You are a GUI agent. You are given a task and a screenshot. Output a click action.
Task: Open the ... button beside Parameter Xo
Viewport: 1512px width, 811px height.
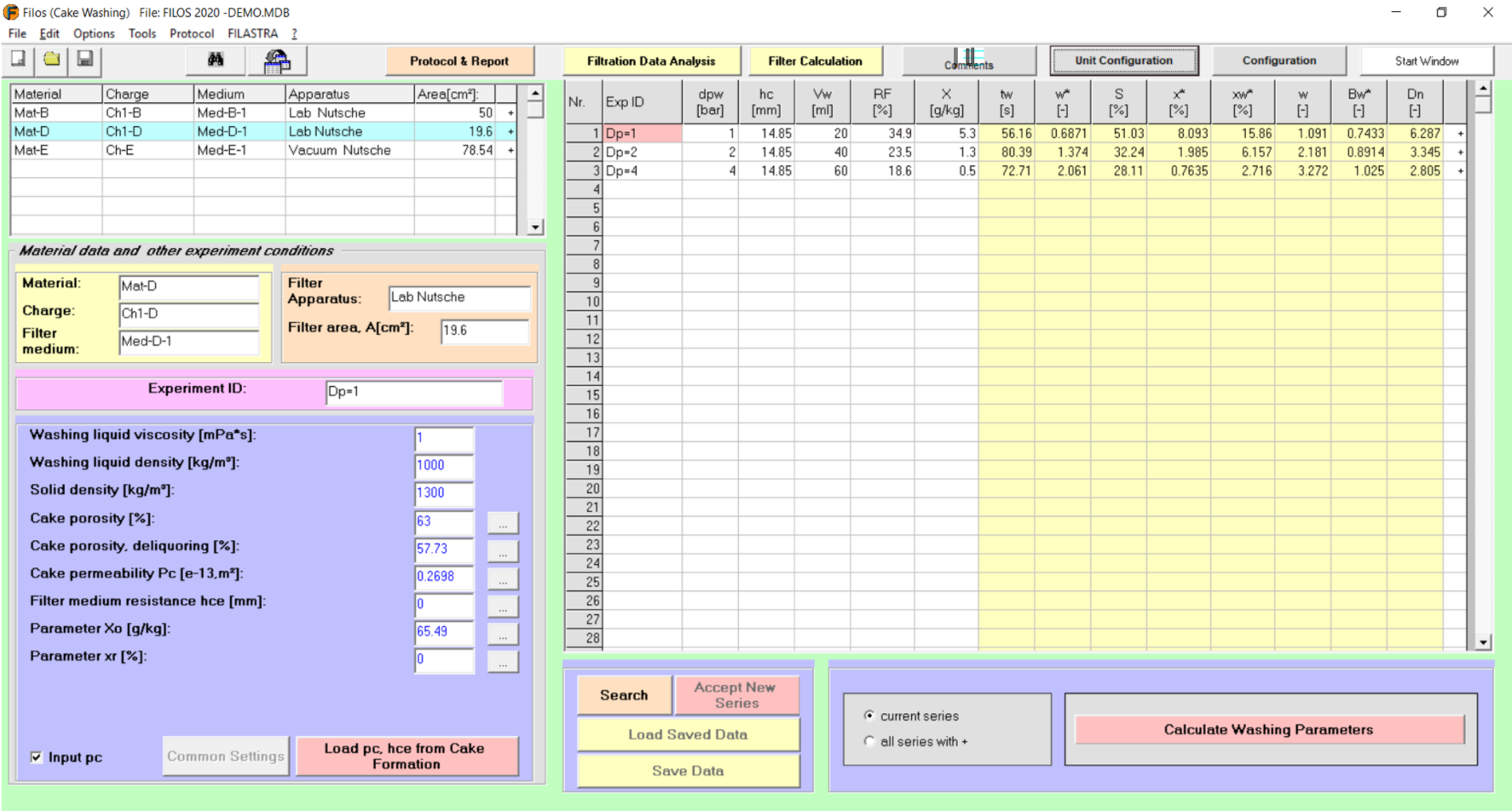tap(503, 634)
